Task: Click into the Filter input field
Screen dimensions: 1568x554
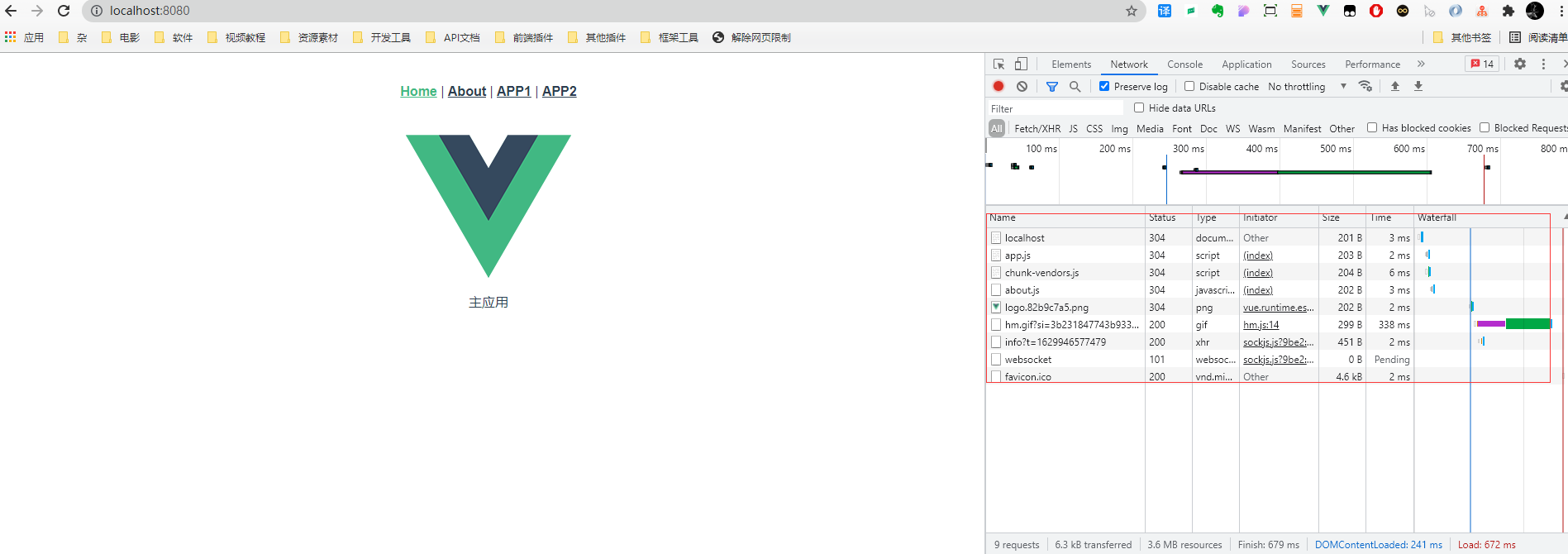Action: (1056, 108)
